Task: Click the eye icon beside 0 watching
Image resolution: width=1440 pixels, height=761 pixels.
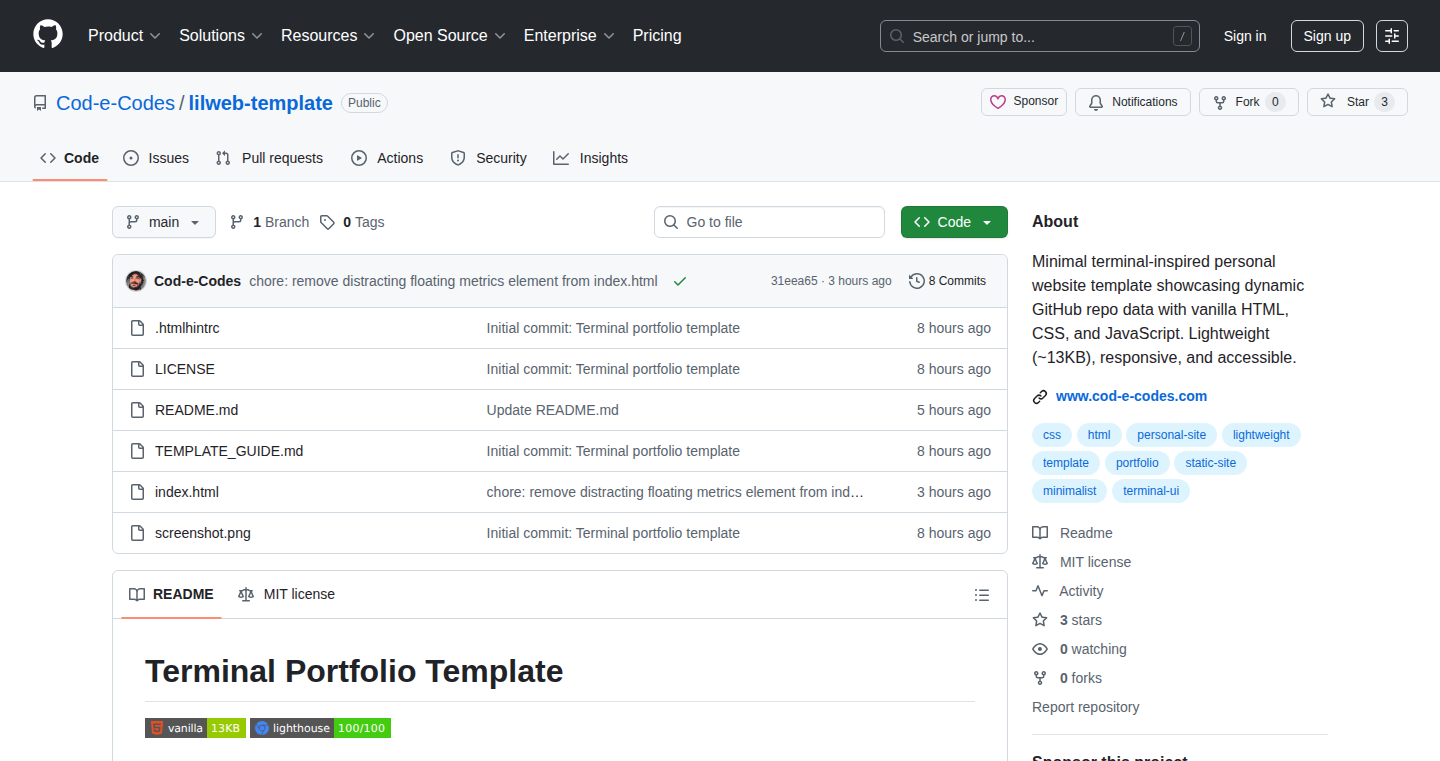Action: point(1040,649)
